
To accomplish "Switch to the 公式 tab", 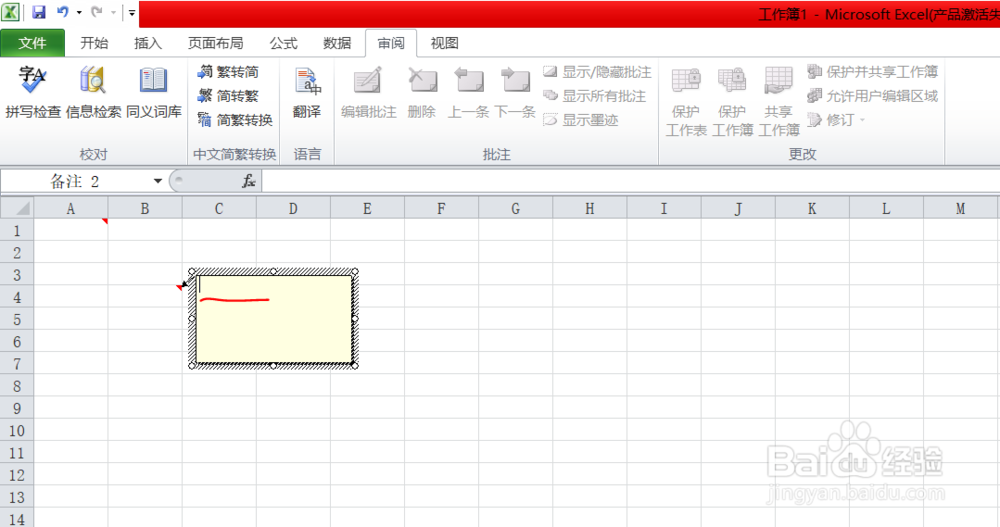I will pos(283,43).
